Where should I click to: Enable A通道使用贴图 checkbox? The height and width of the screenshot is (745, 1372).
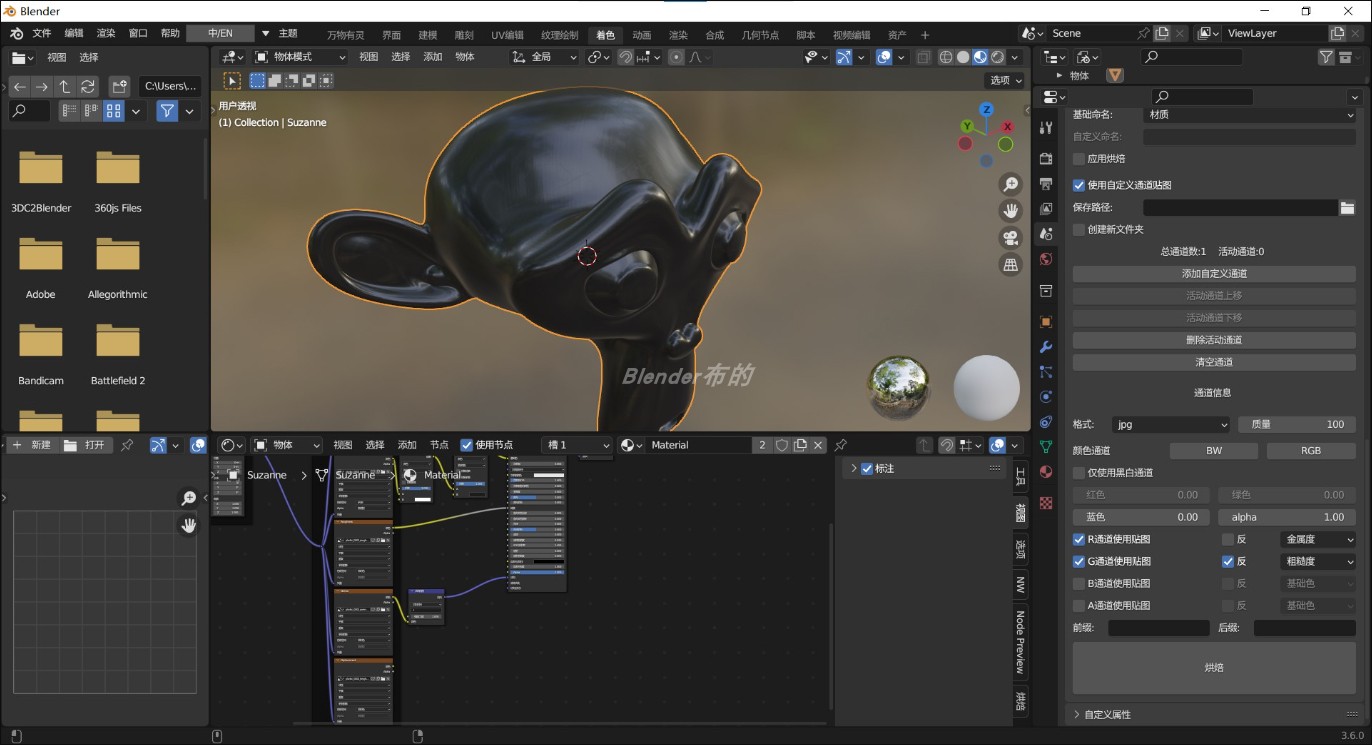(1079, 606)
